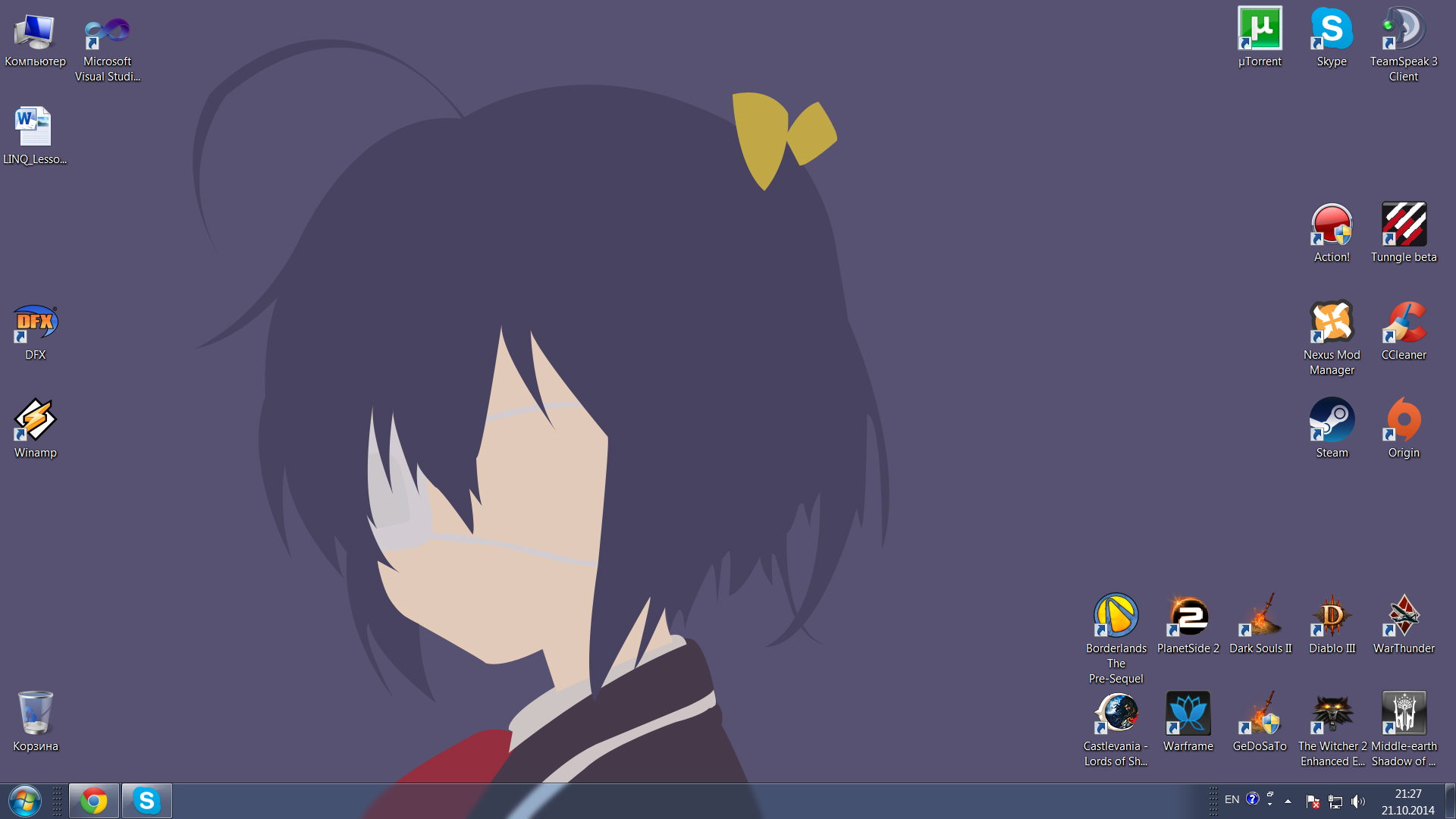
Task: Click the Корзина recycle bin icon
Action: click(35, 714)
